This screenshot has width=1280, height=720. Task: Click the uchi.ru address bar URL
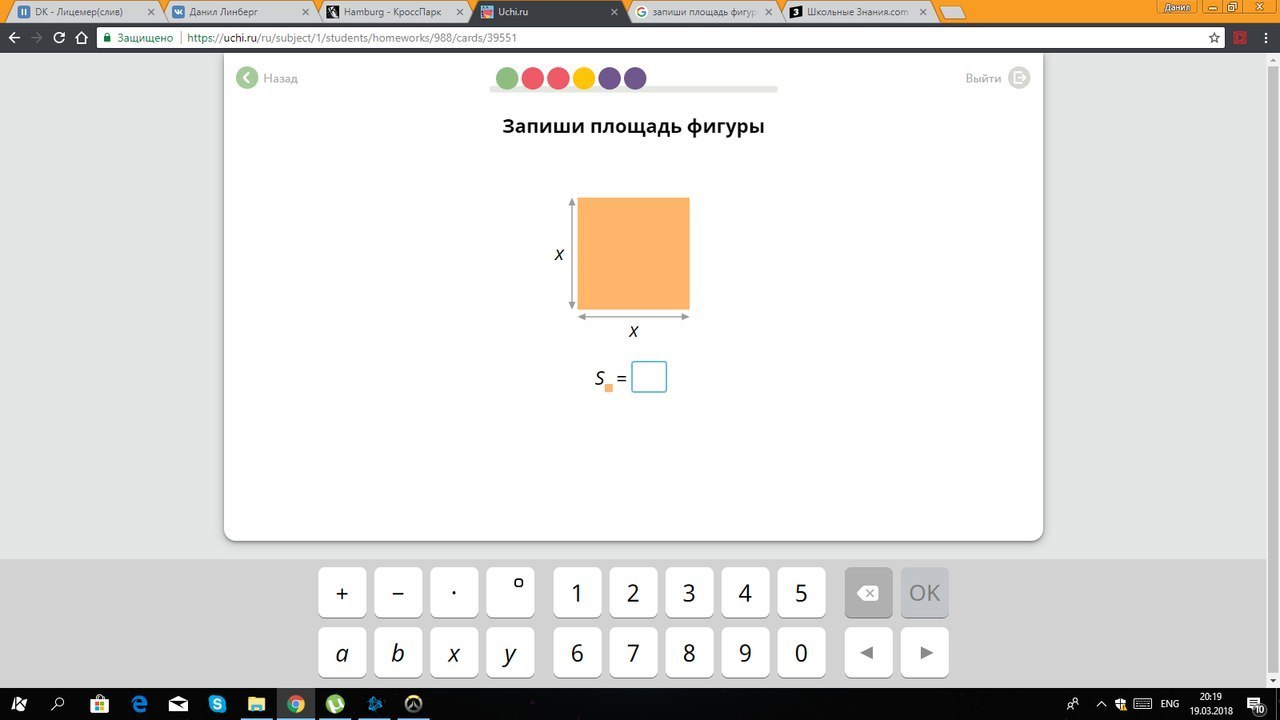(352, 38)
